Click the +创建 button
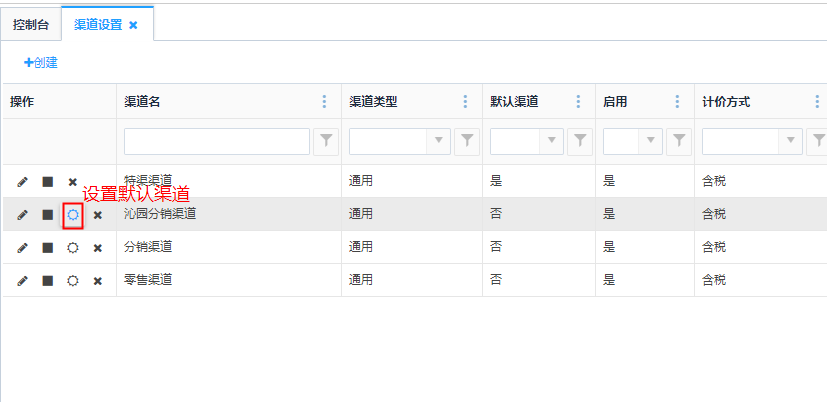This screenshot has width=827, height=402. coord(41,63)
